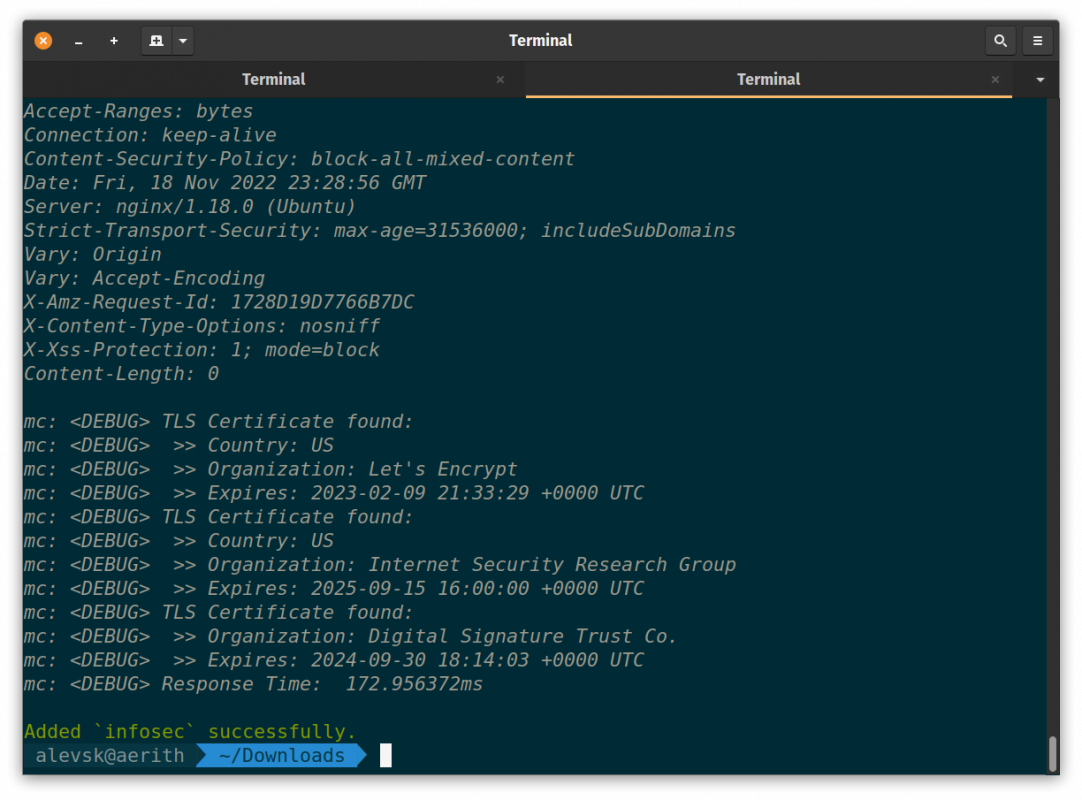1082x800 pixels.
Task: Maximize the window using the plus button
Action: click(114, 41)
